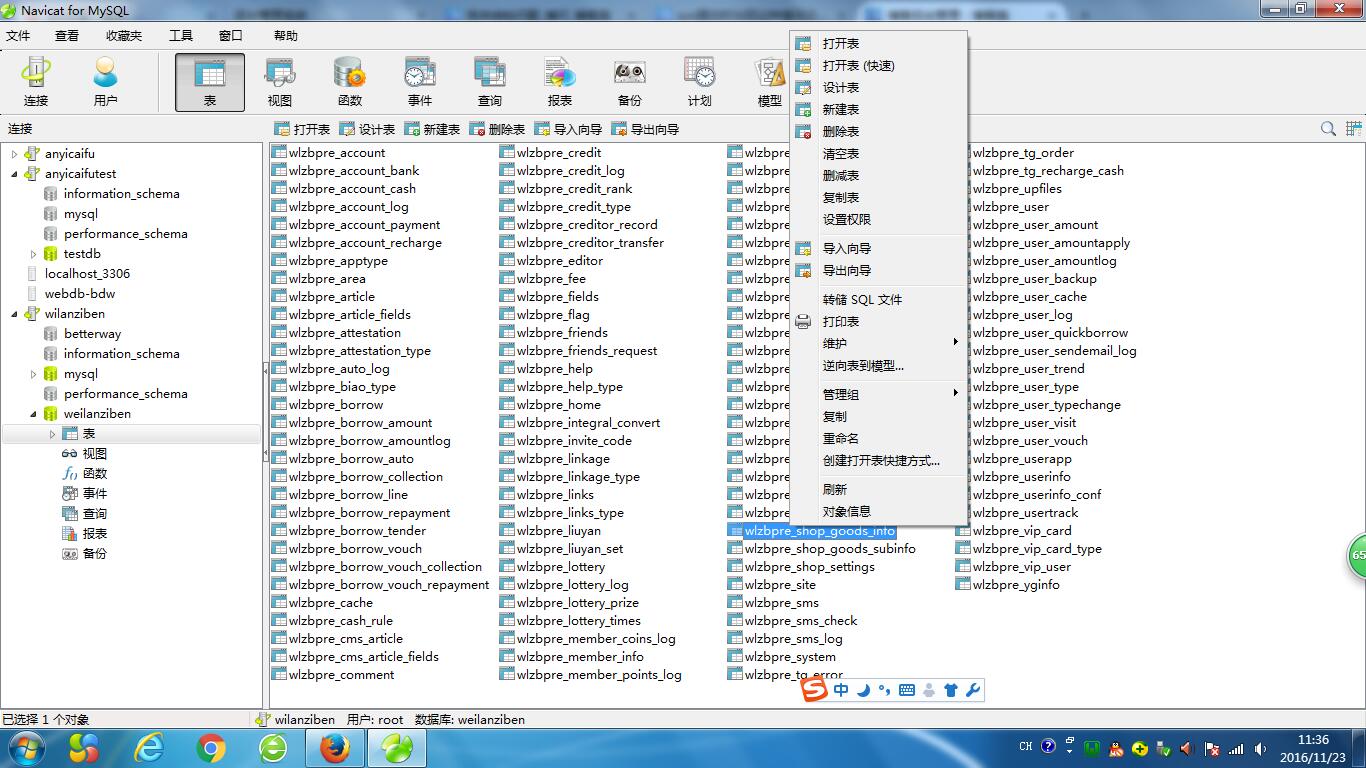1366x768 pixels.
Task: Click 导入向导 in the object toolbar
Action: coord(568,129)
